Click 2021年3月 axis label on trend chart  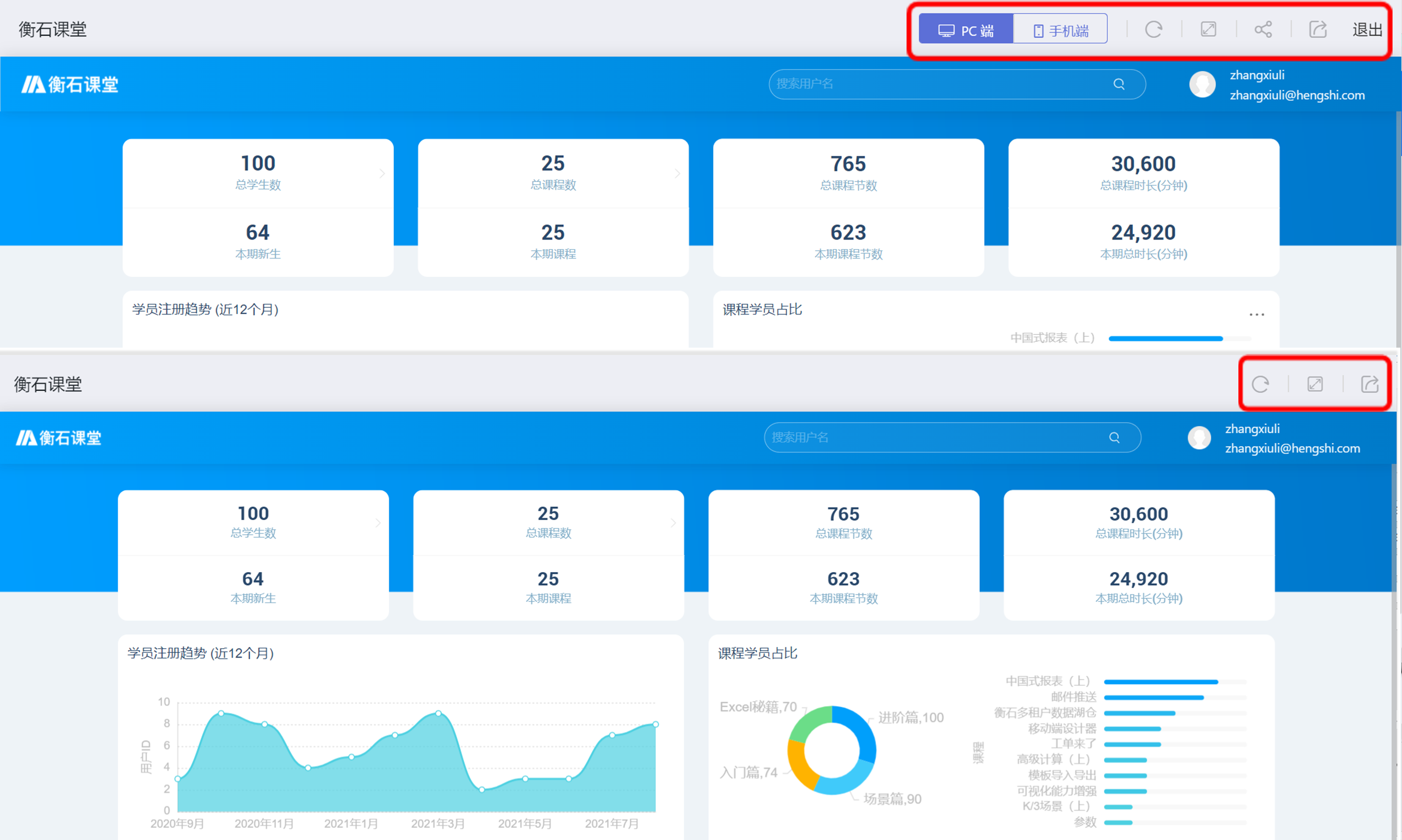[437, 824]
